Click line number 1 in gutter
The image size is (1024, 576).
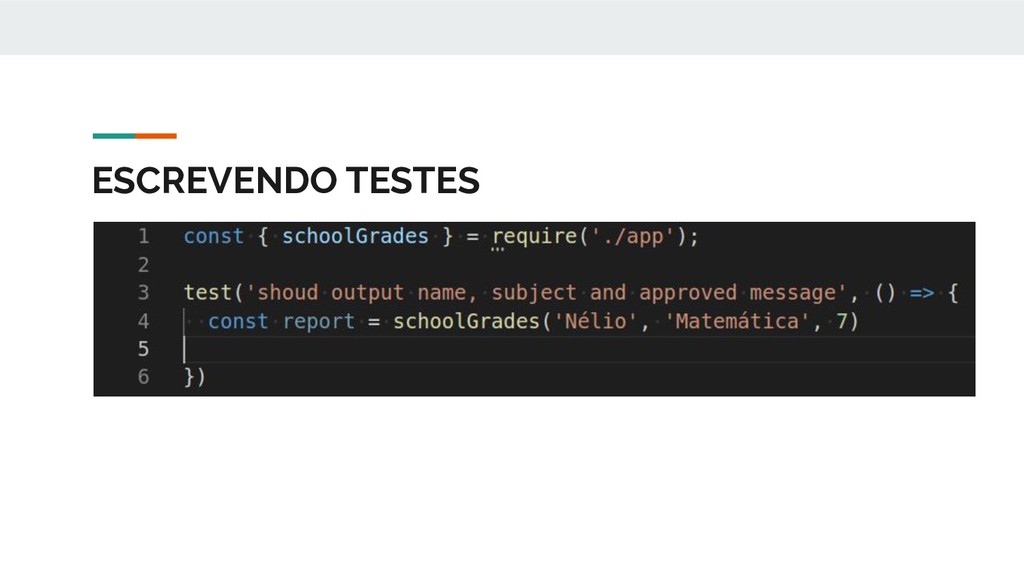click(x=144, y=236)
